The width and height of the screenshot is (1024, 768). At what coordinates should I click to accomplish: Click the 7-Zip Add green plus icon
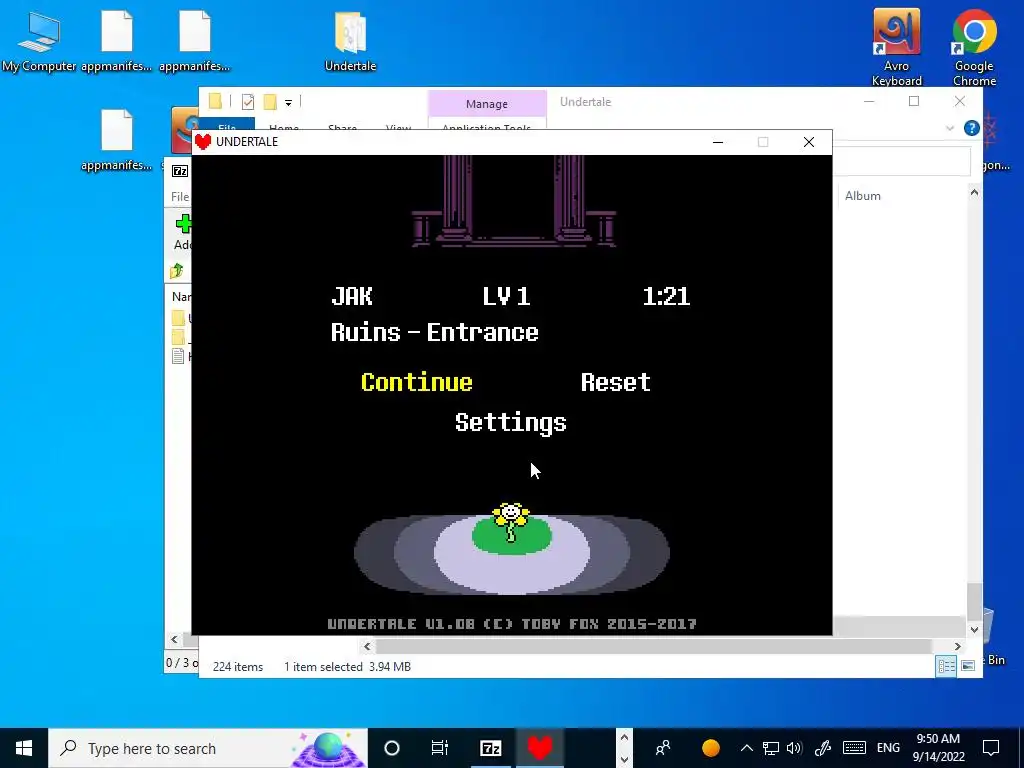point(184,224)
